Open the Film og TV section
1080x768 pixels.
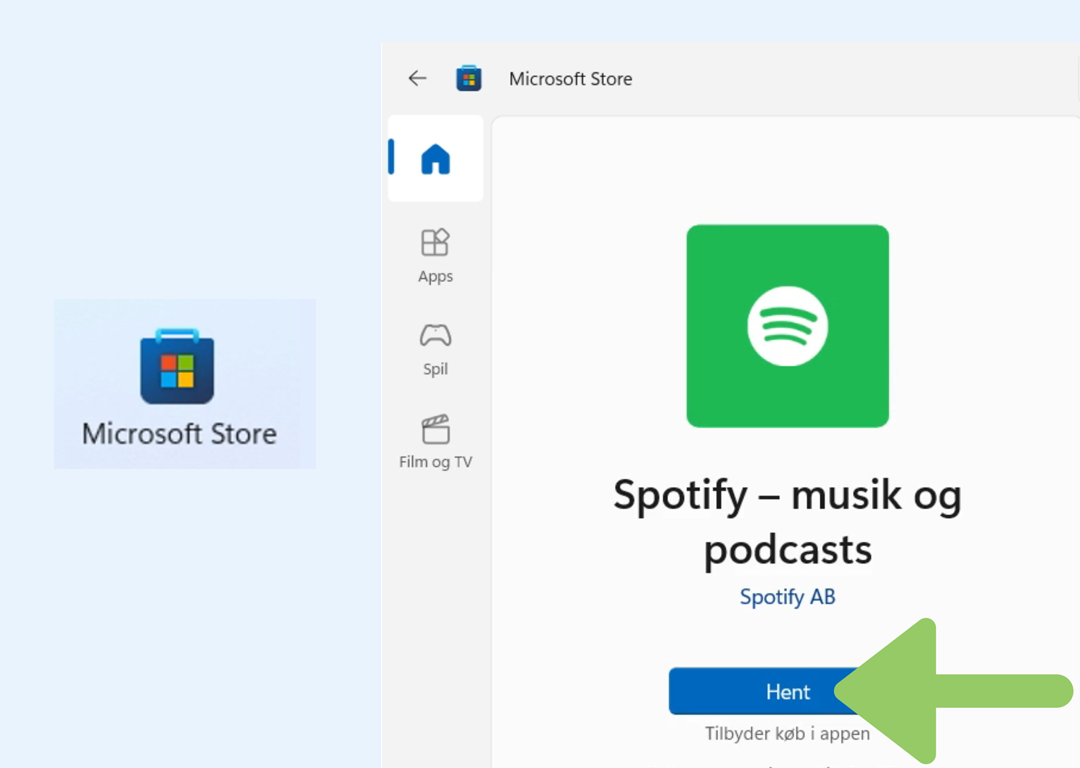pyautogui.click(x=435, y=442)
